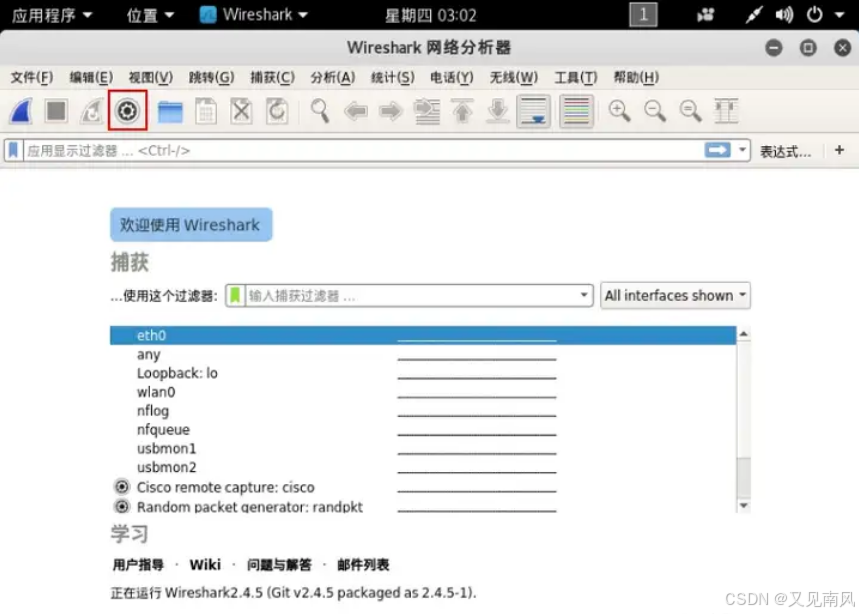Open Cisco remote capture settings icon
The image size is (859, 614).
click(122, 487)
